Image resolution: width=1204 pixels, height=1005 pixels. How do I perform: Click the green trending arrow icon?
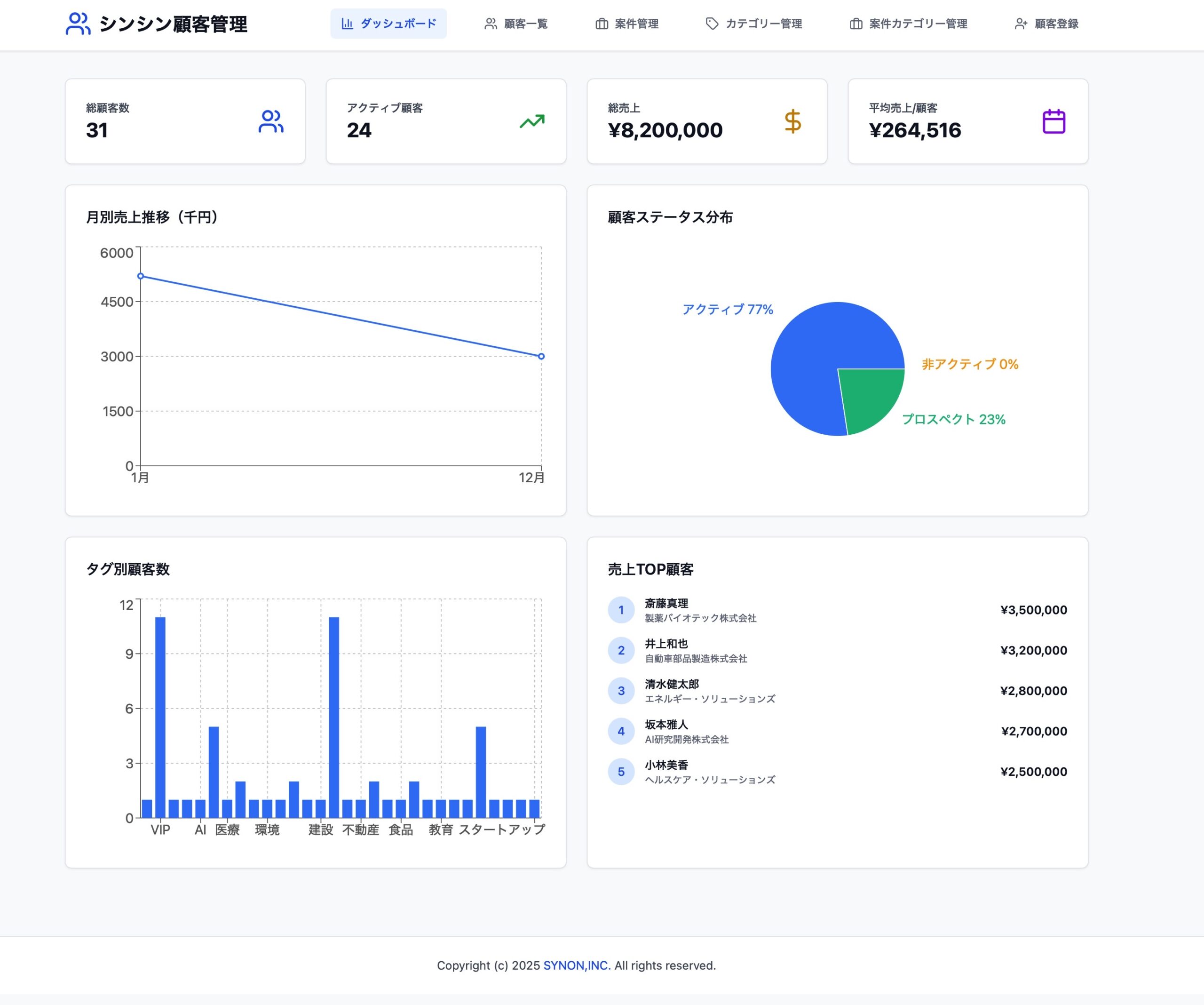(532, 121)
